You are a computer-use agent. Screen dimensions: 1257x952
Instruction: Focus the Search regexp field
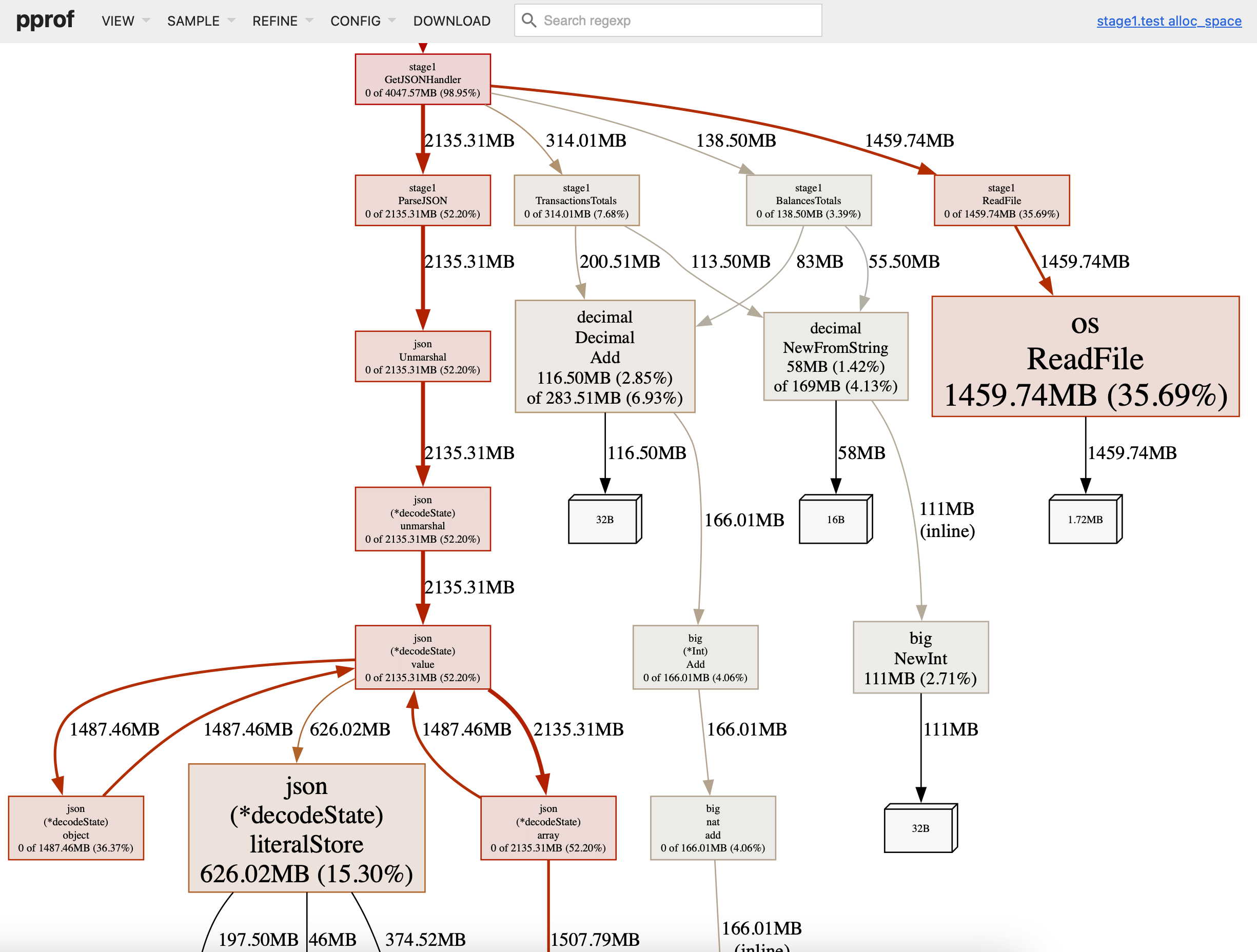(x=667, y=21)
